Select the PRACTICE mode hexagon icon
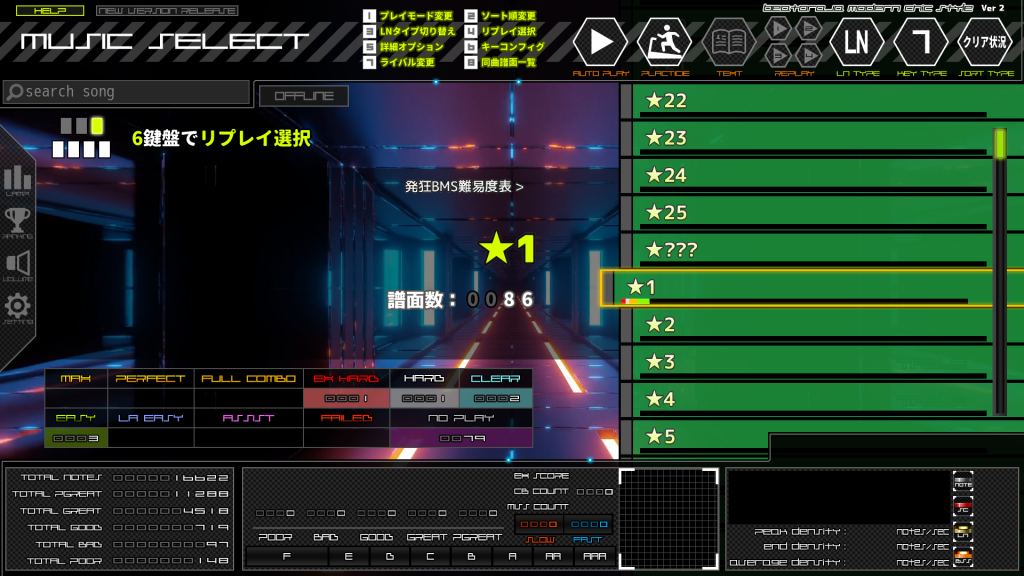1024x576 pixels. coord(662,40)
